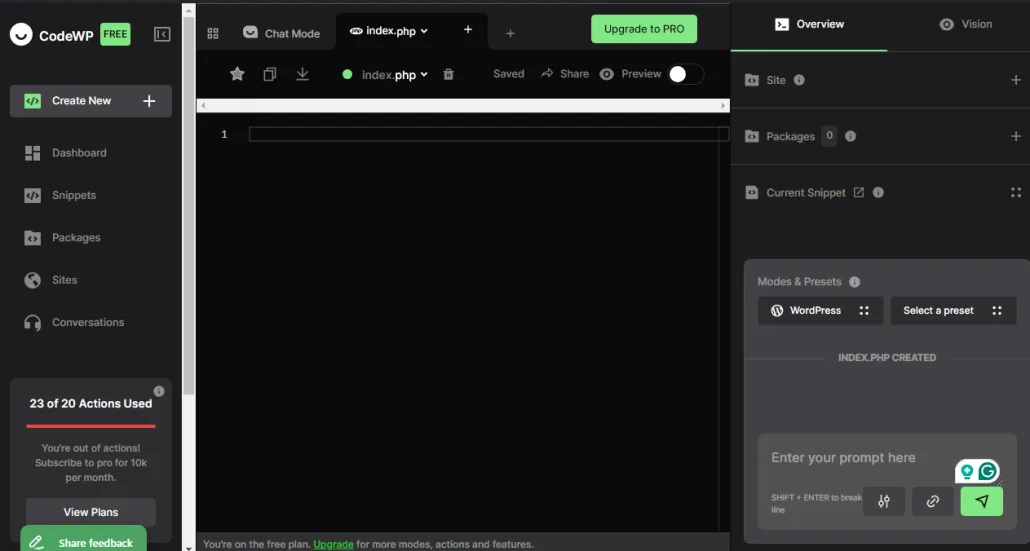Add a new tab with gray plus
1030x551 pixels.
pyautogui.click(x=510, y=33)
